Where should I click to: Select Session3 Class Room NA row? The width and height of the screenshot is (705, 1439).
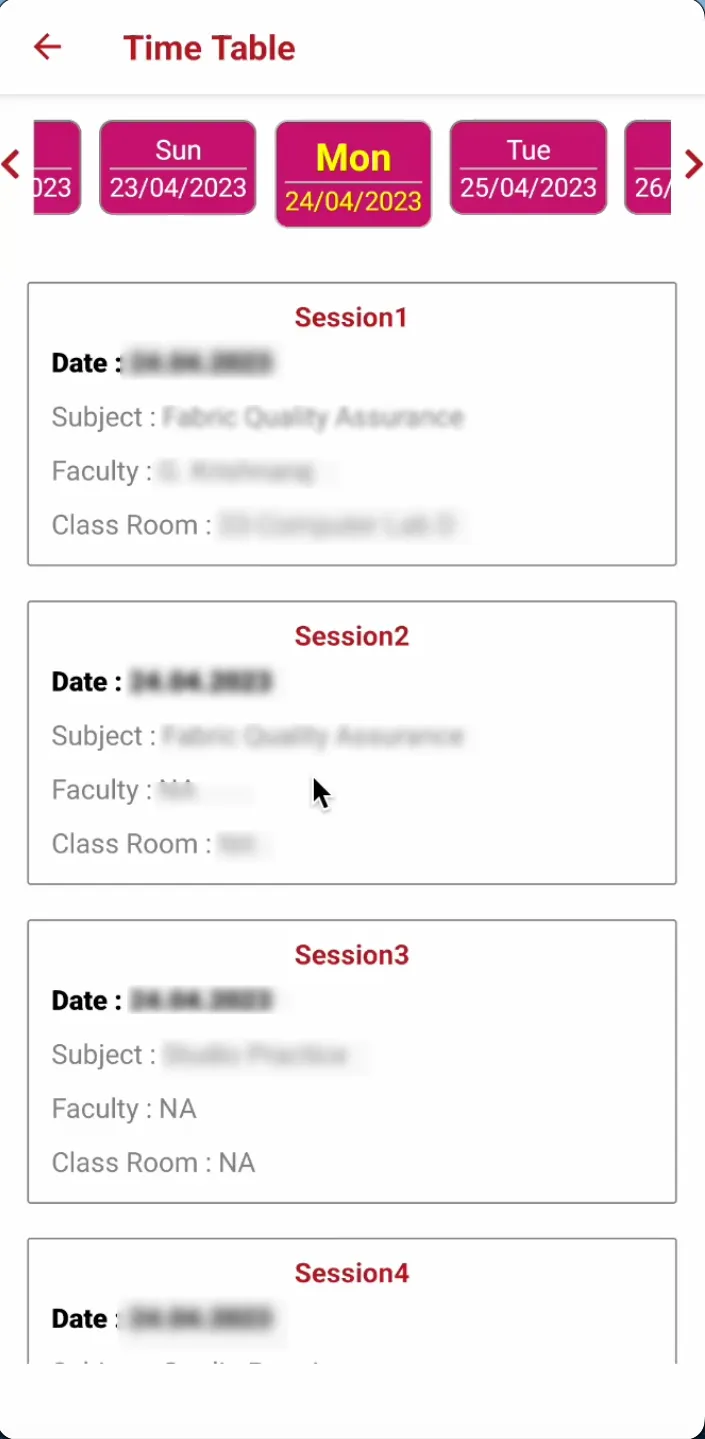tap(153, 1163)
